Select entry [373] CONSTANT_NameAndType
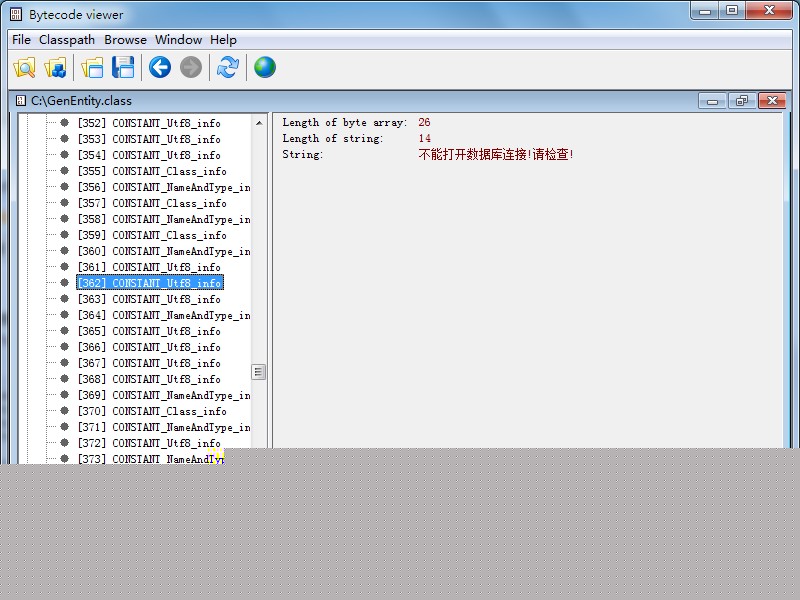The width and height of the screenshot is (800, 600). (x=151, y=459)
